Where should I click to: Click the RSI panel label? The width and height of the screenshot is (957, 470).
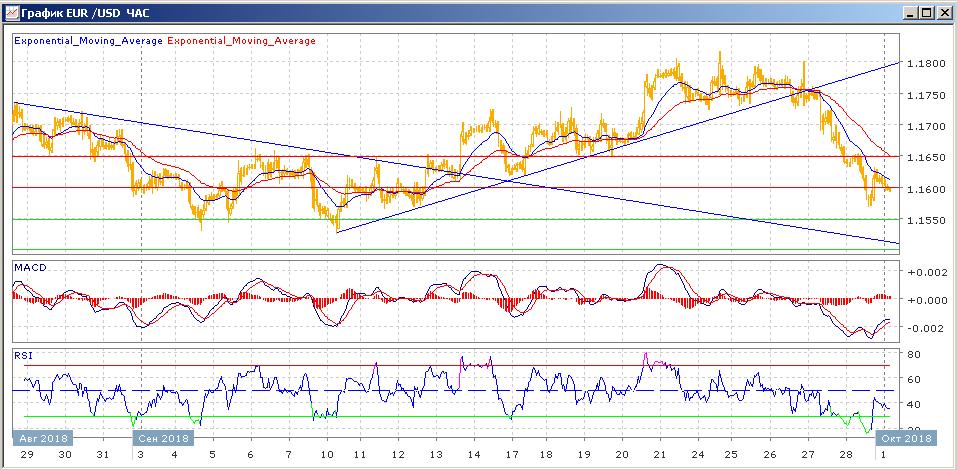[23, 355]
